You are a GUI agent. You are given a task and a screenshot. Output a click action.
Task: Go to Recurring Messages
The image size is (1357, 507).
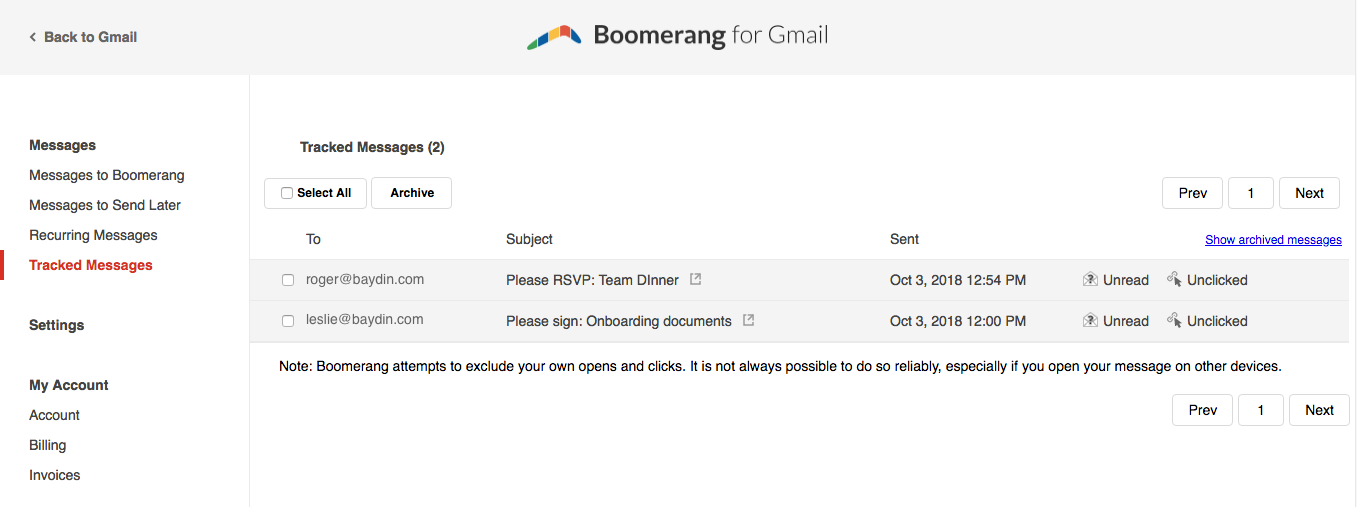pos(93,235)
